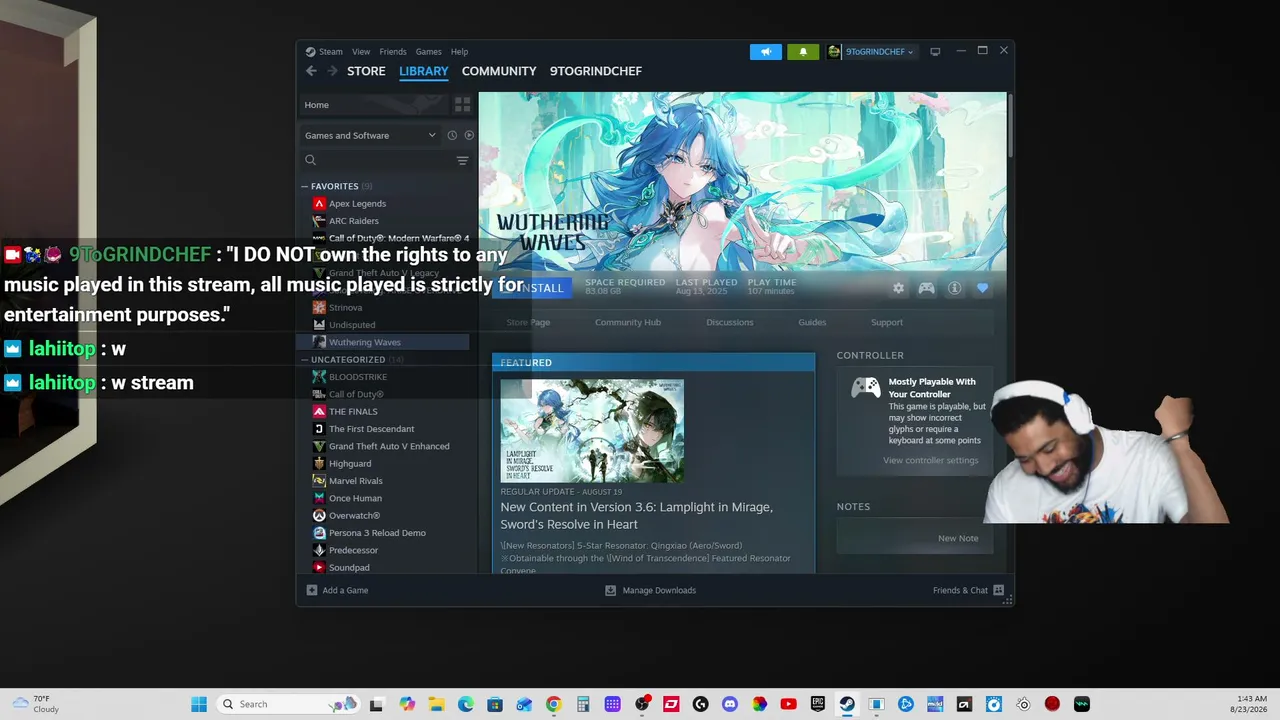Image resolution: width=1280 pixels, height=720 pixels.
Task: Open Epic Games Launcher from taskbar
Action: click(x=817, y=704)
